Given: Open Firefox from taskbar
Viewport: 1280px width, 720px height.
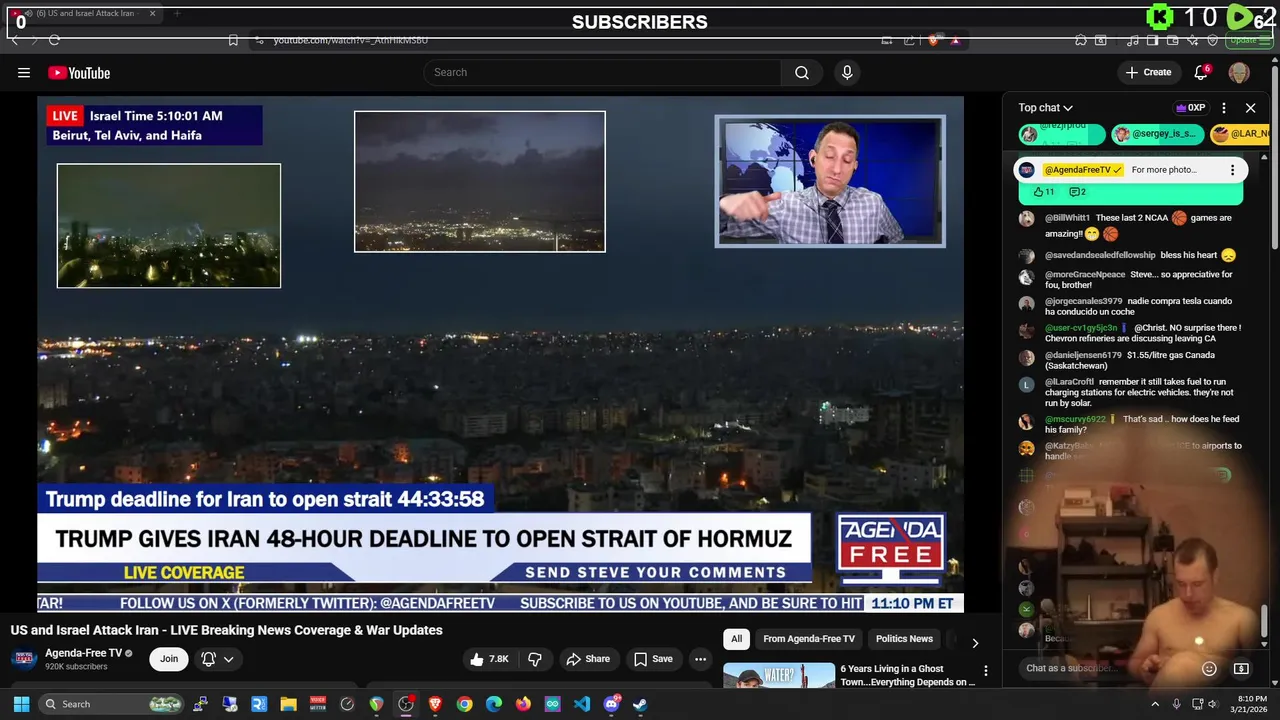Looking at the screenshot, I should point(523,704).
